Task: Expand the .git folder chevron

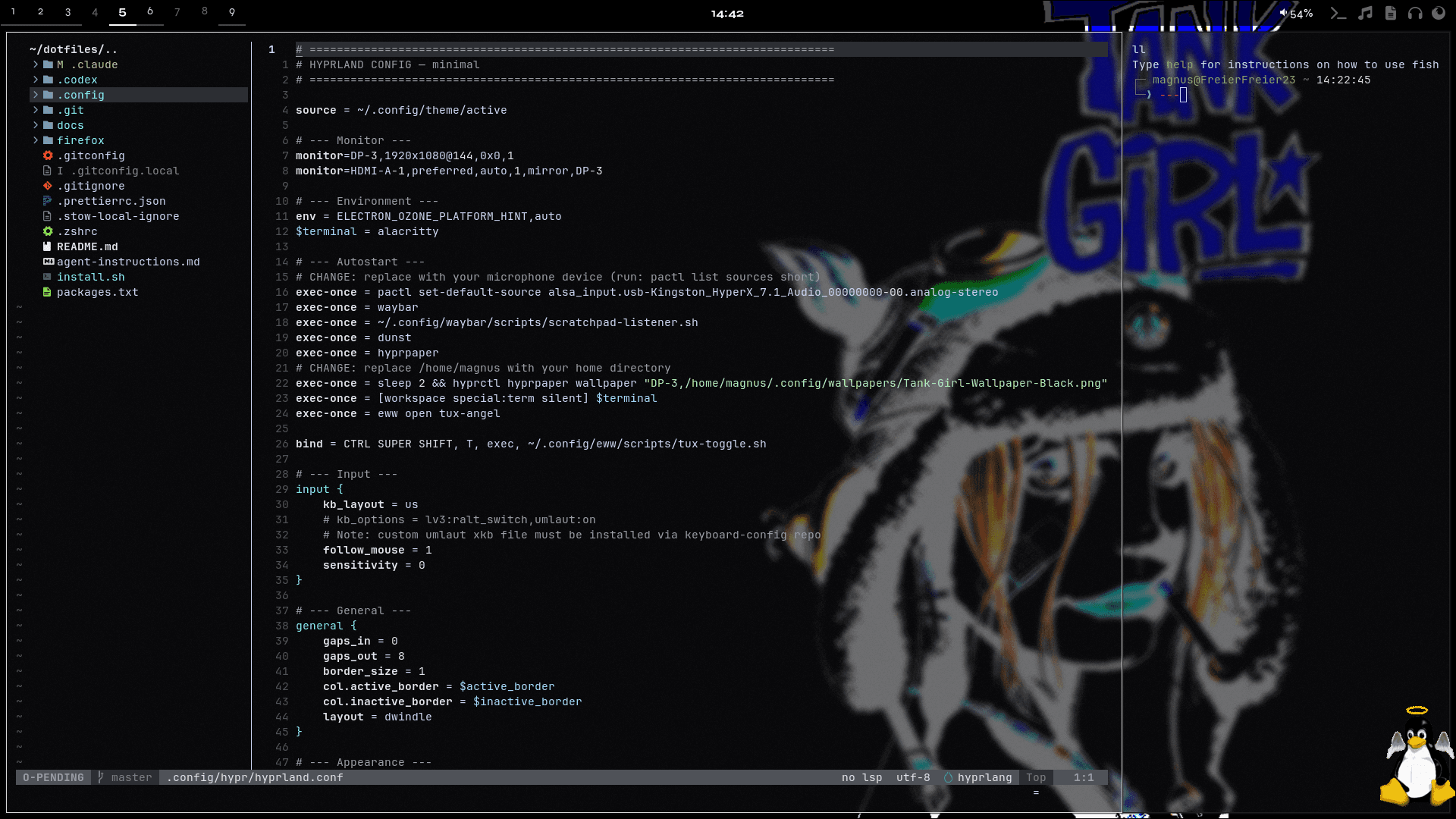Action: 36,110
